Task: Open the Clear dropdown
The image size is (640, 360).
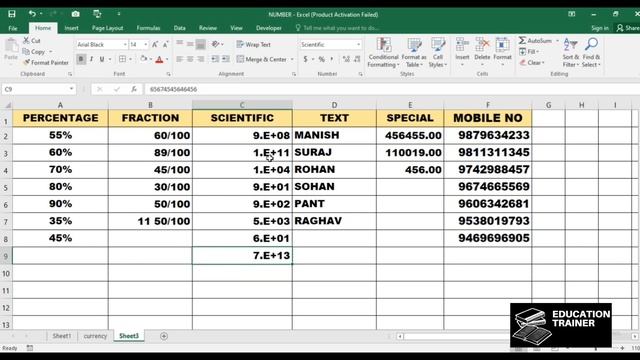Action: tap(532, 62)
